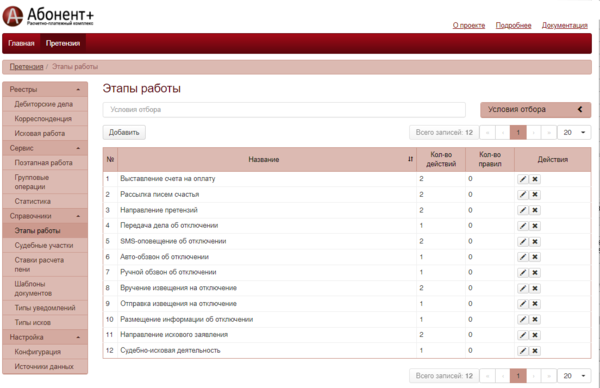Expand the Условия отбора filter panel

pyautogui.click(x=535, y=109)
